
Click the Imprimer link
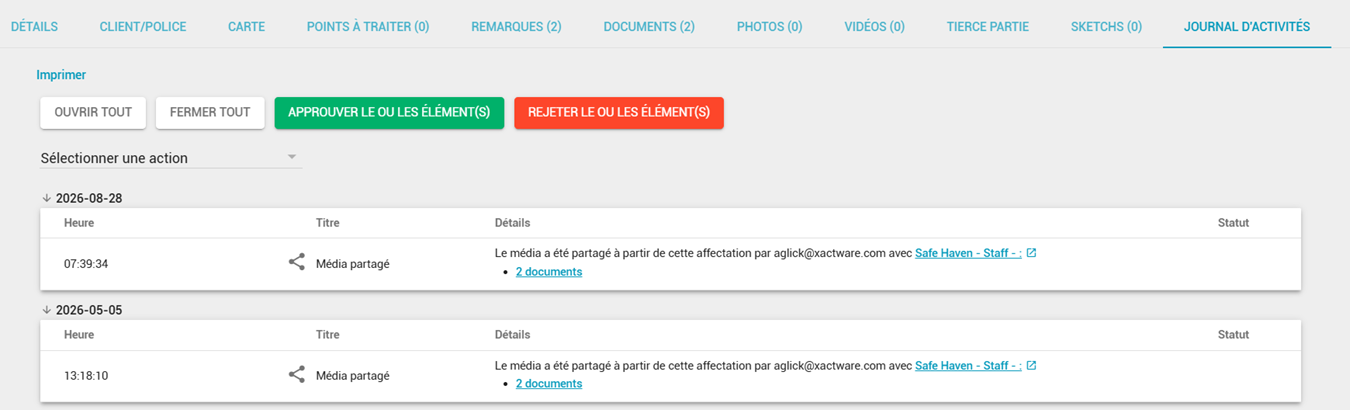pyautogui.click(x=61, y=75)
